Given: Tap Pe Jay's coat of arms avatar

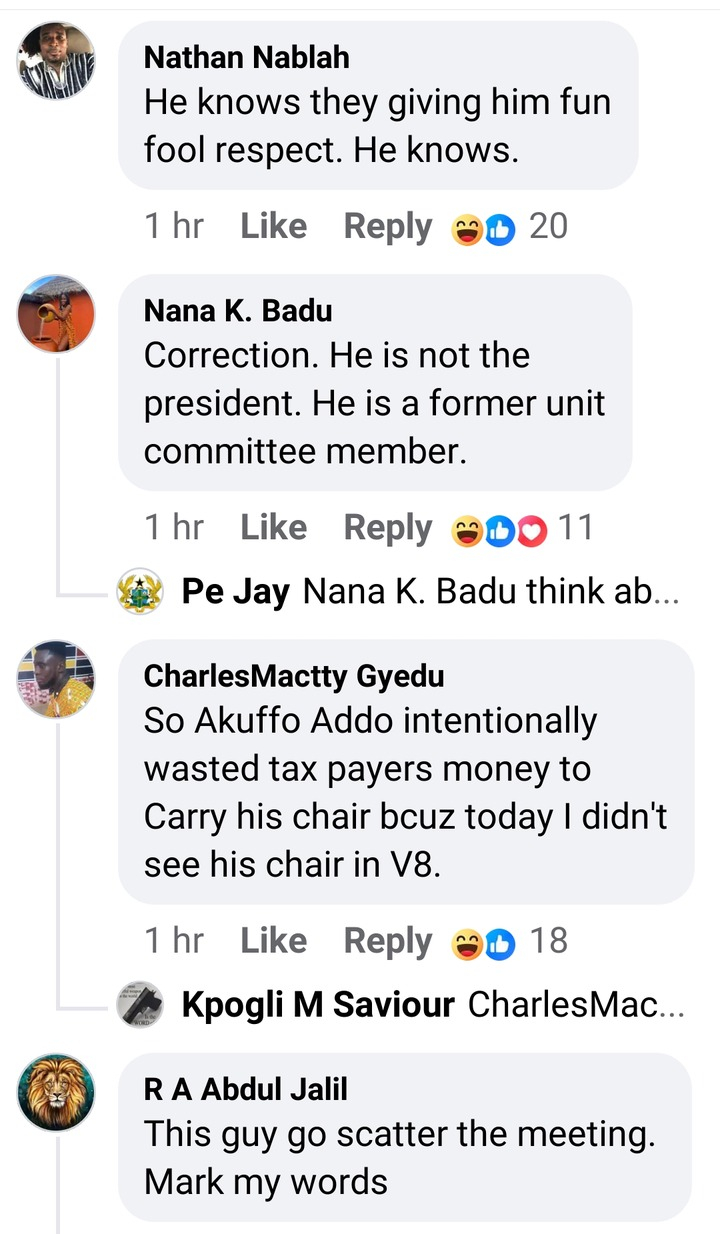Looking at the screenshot, I should point(140,592).
